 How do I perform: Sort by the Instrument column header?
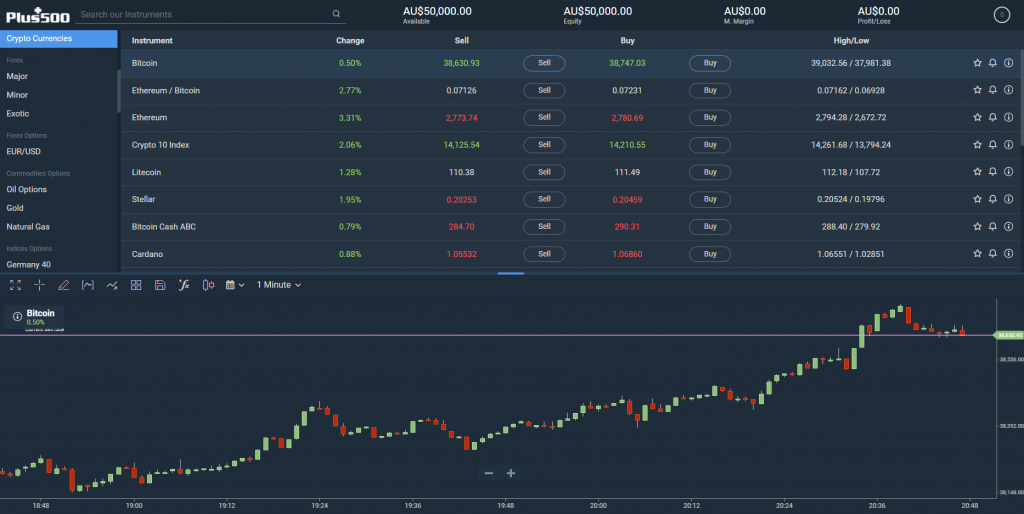click(152, 40)
